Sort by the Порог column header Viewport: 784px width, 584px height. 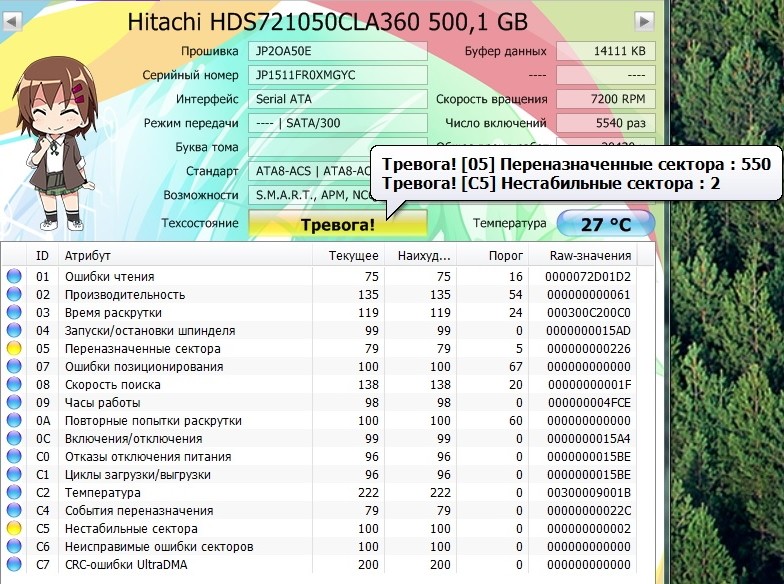click(492, 256)
